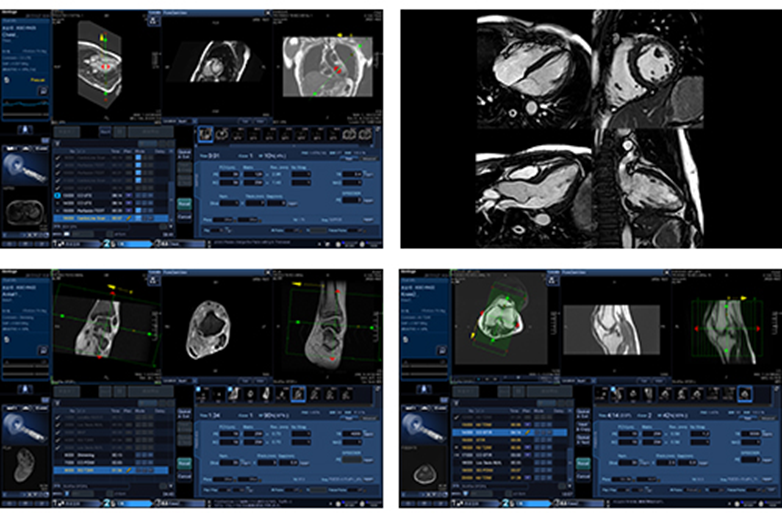
Task: Select the highlighted knee icon at strip's right end
Action: 743,395
